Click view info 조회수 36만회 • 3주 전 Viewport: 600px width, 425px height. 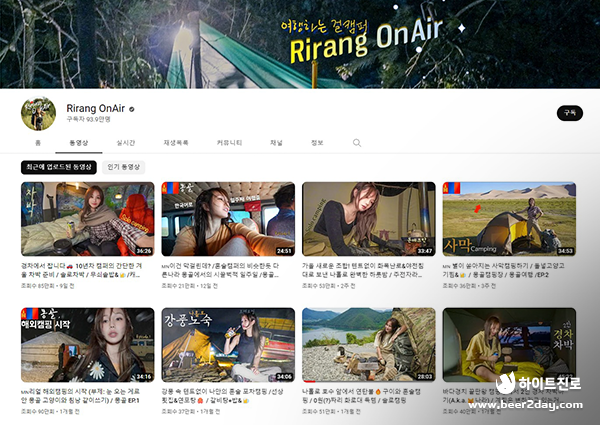tap(469, 286)
